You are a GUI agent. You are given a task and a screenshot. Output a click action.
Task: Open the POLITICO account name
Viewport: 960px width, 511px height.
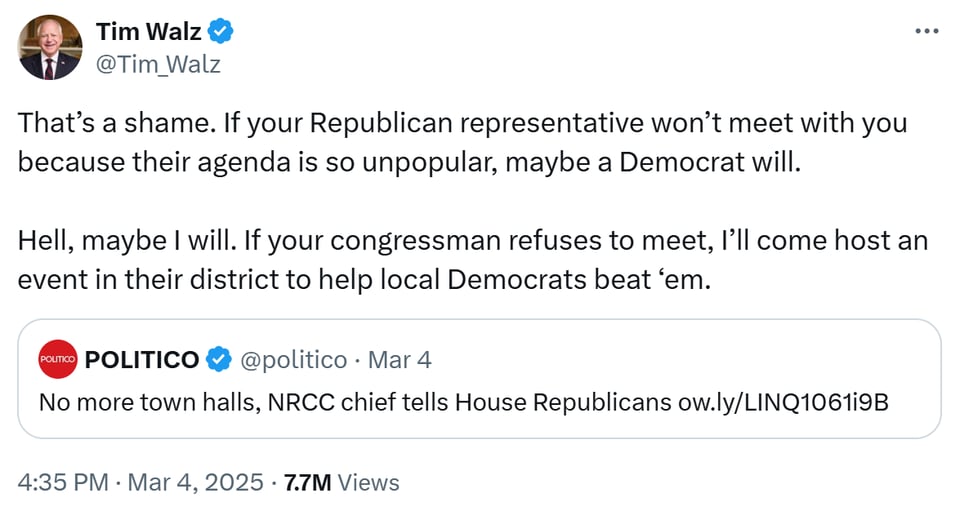[142, 360]
